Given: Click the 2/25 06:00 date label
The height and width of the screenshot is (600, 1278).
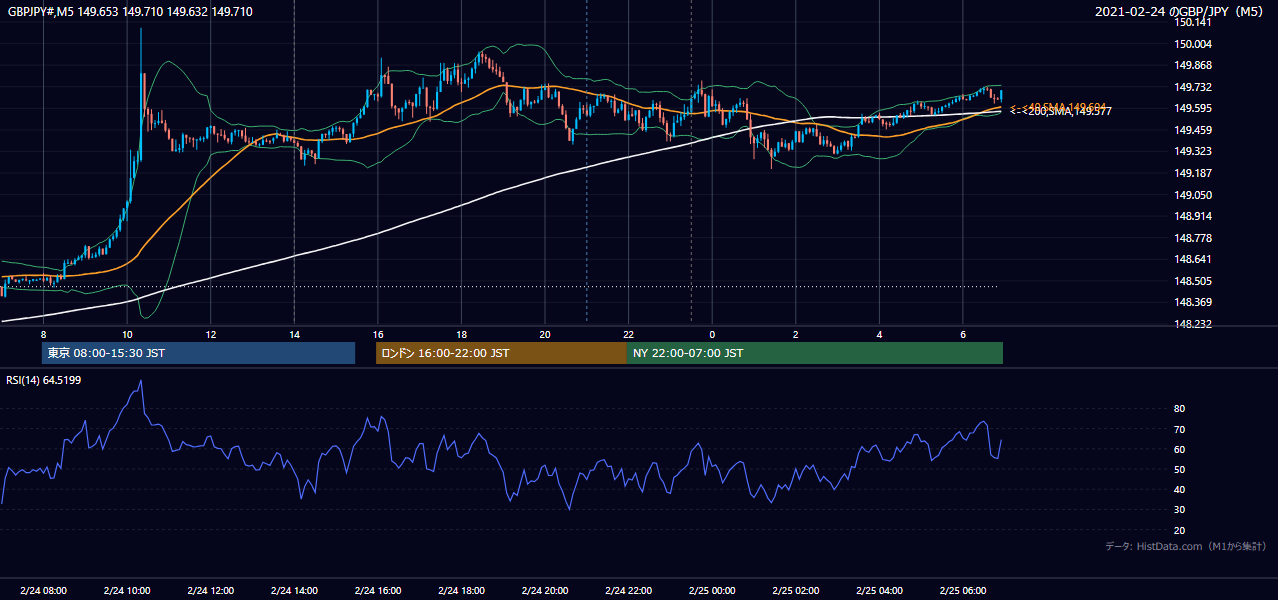Looking at the screenshot, I should pyautogui.click(x=962, y=591).
